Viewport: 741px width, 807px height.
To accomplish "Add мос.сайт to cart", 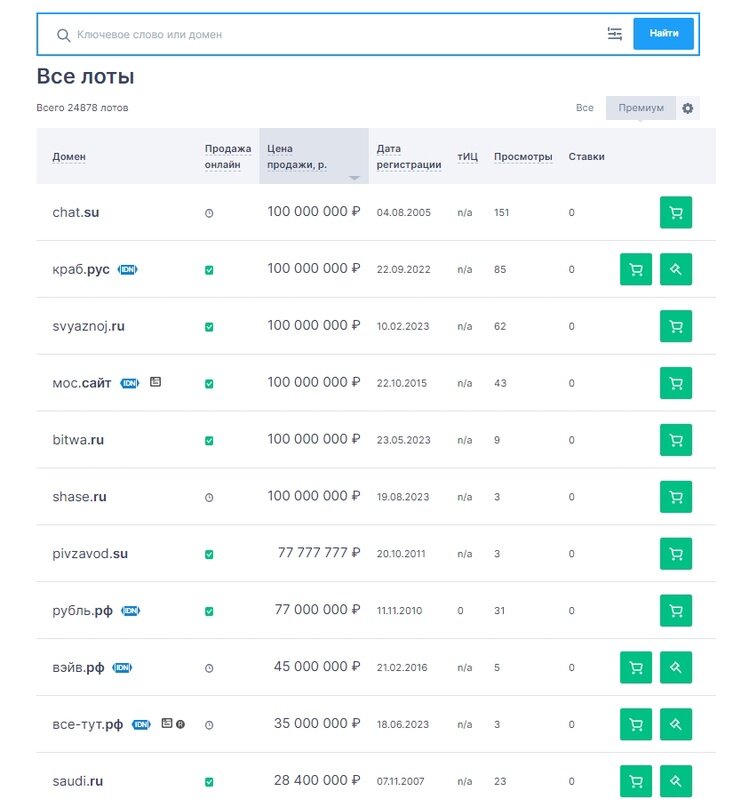I will pos(676,383).
